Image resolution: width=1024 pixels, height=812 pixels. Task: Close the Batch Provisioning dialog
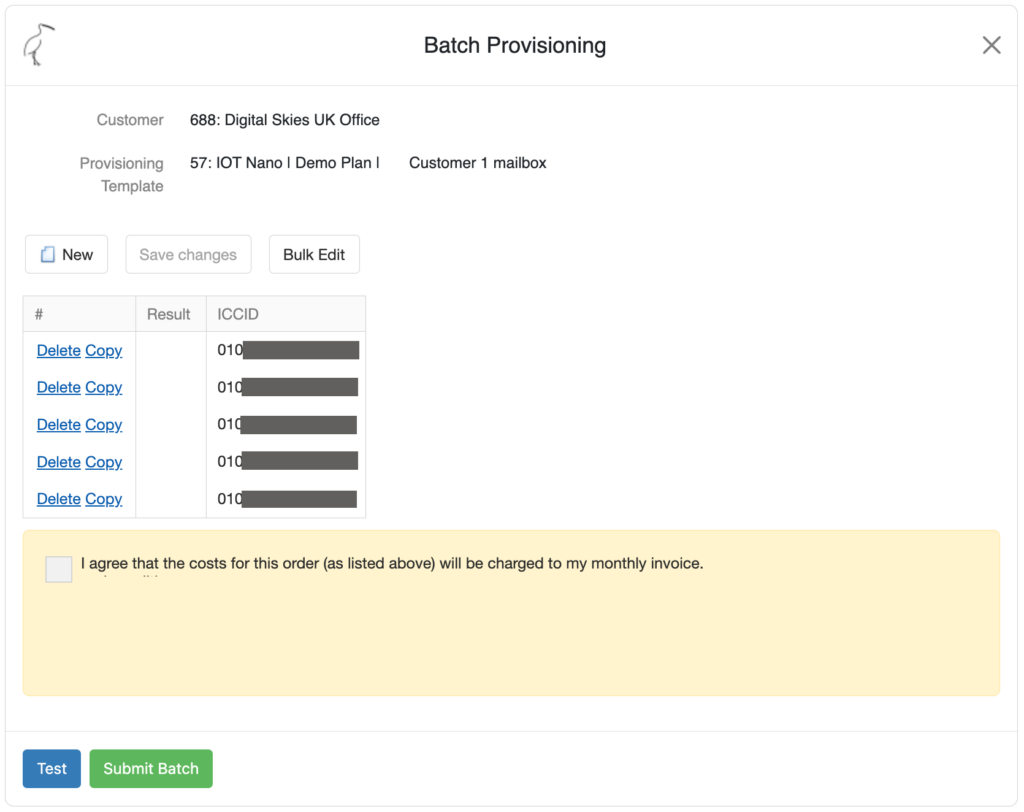coord(991,45)
